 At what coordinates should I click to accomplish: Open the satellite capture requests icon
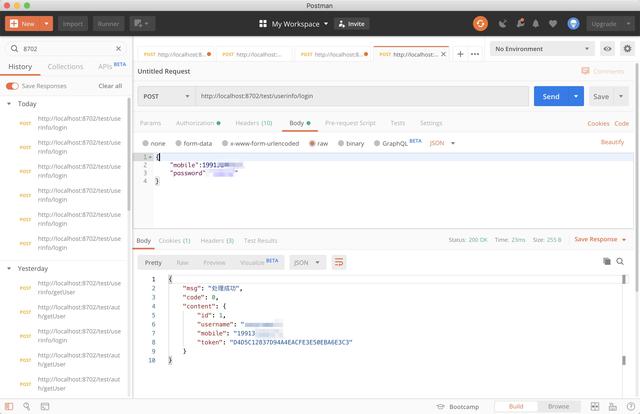coord(502,24)
